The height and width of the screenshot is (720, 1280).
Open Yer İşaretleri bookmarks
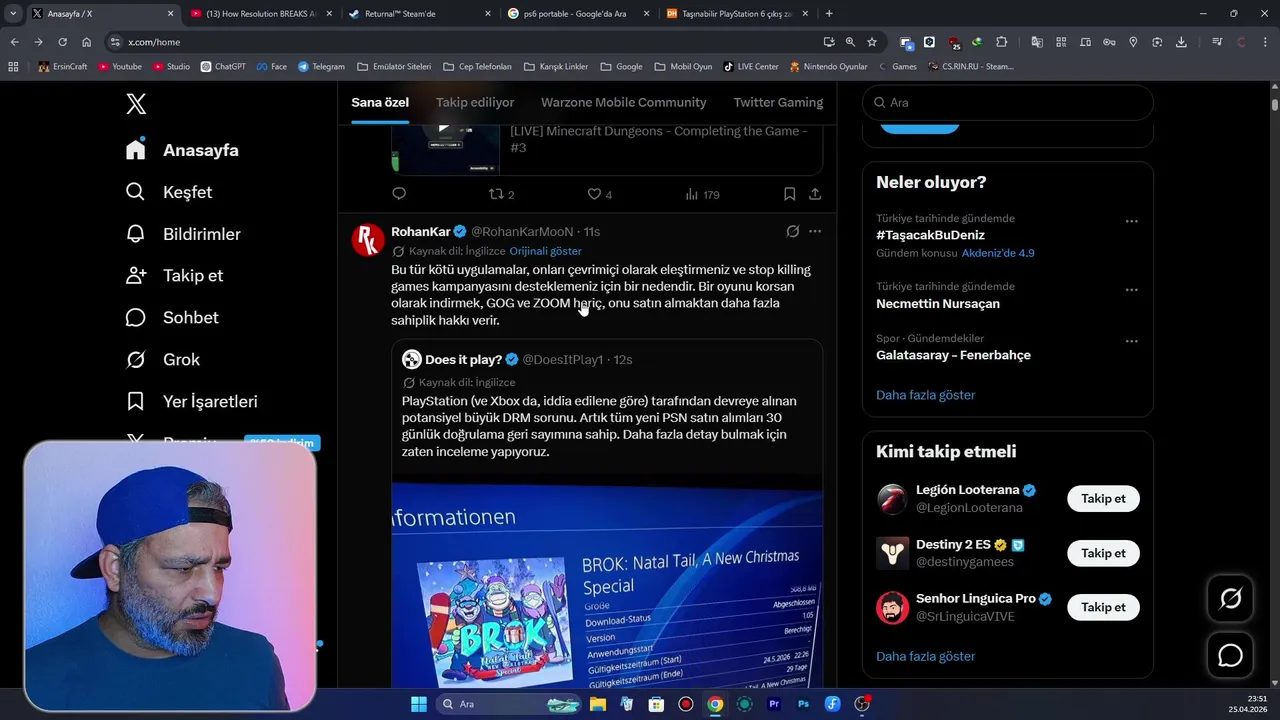191,401
